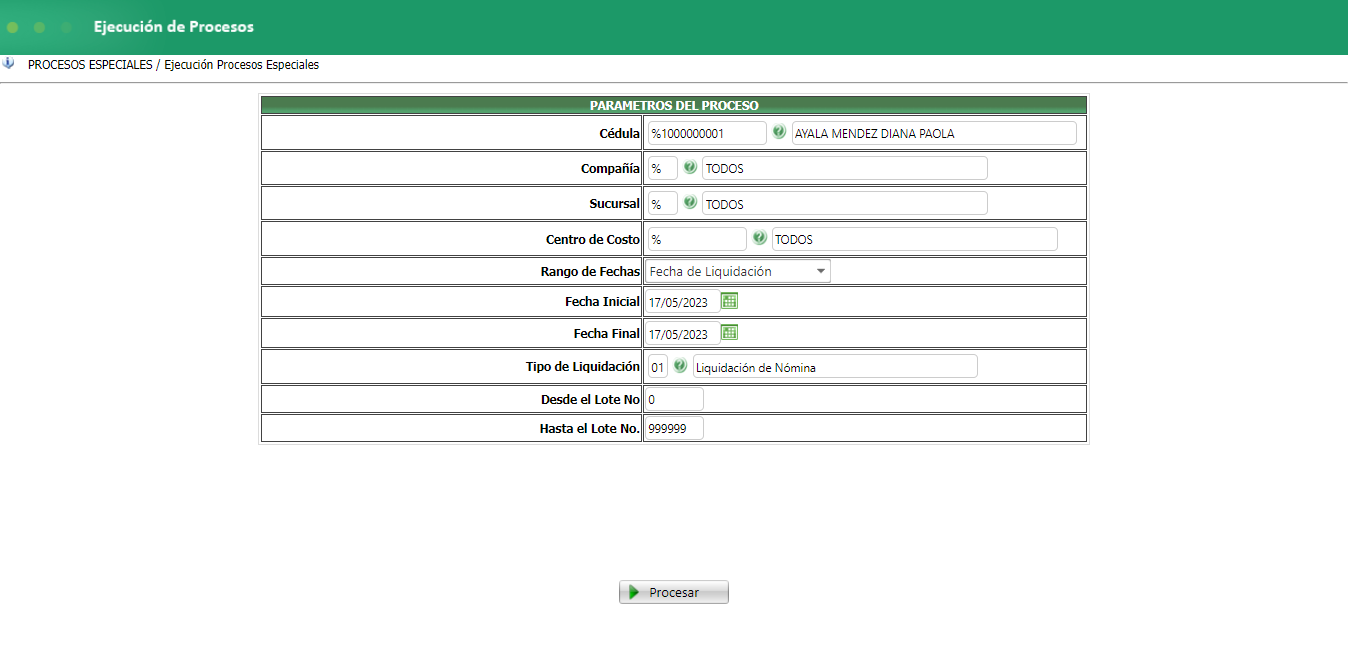Click the Ejecución de Procesos title
The image size is (1348, 647).
[x=174, y=27]
